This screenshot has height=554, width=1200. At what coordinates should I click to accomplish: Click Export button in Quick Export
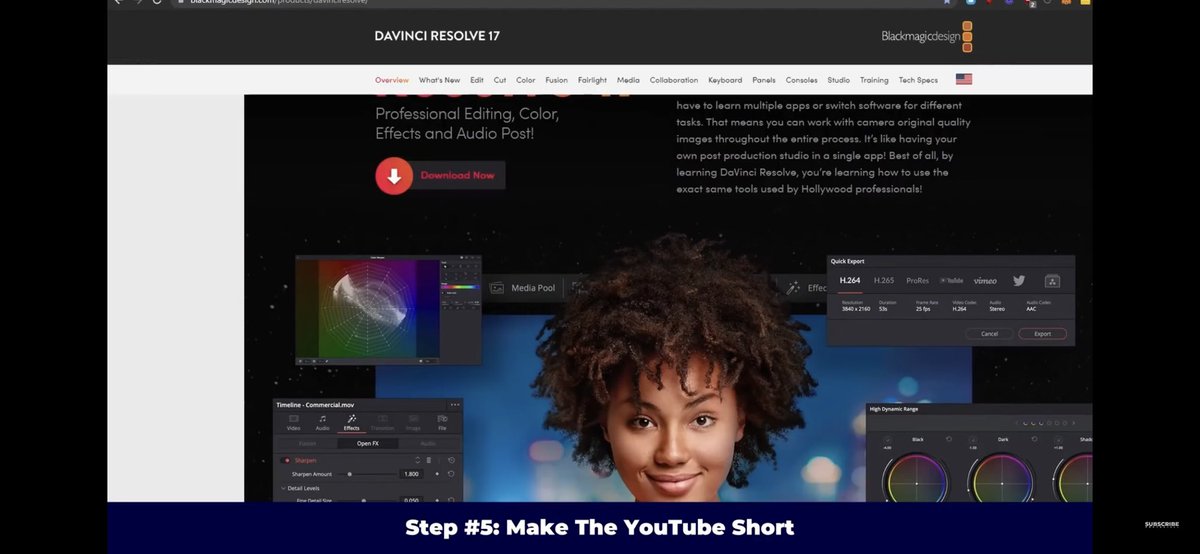tap(1042, 334)
